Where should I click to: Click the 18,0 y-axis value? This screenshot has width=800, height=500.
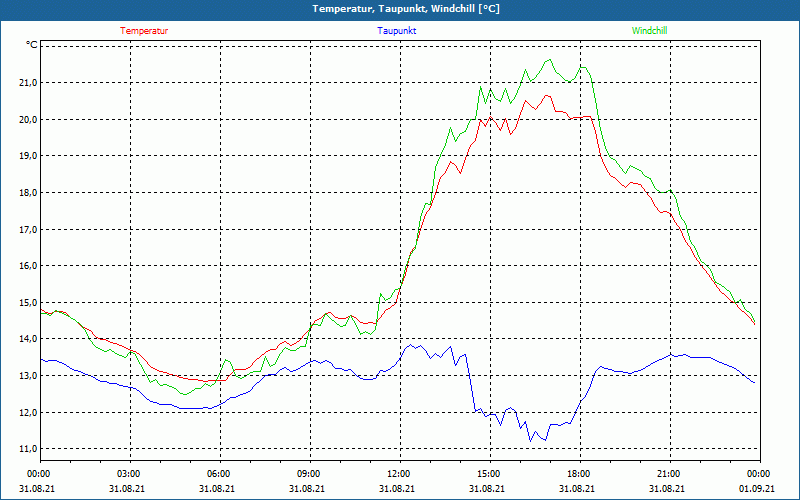click(x=29, y=192)
